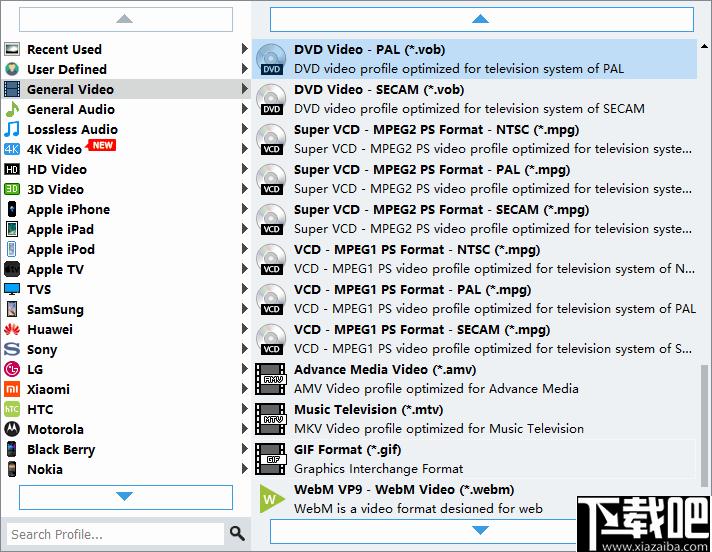Expand the Huawei submenu arrow
This screenshot has width=712, height=552.
[x=245, y=329]
